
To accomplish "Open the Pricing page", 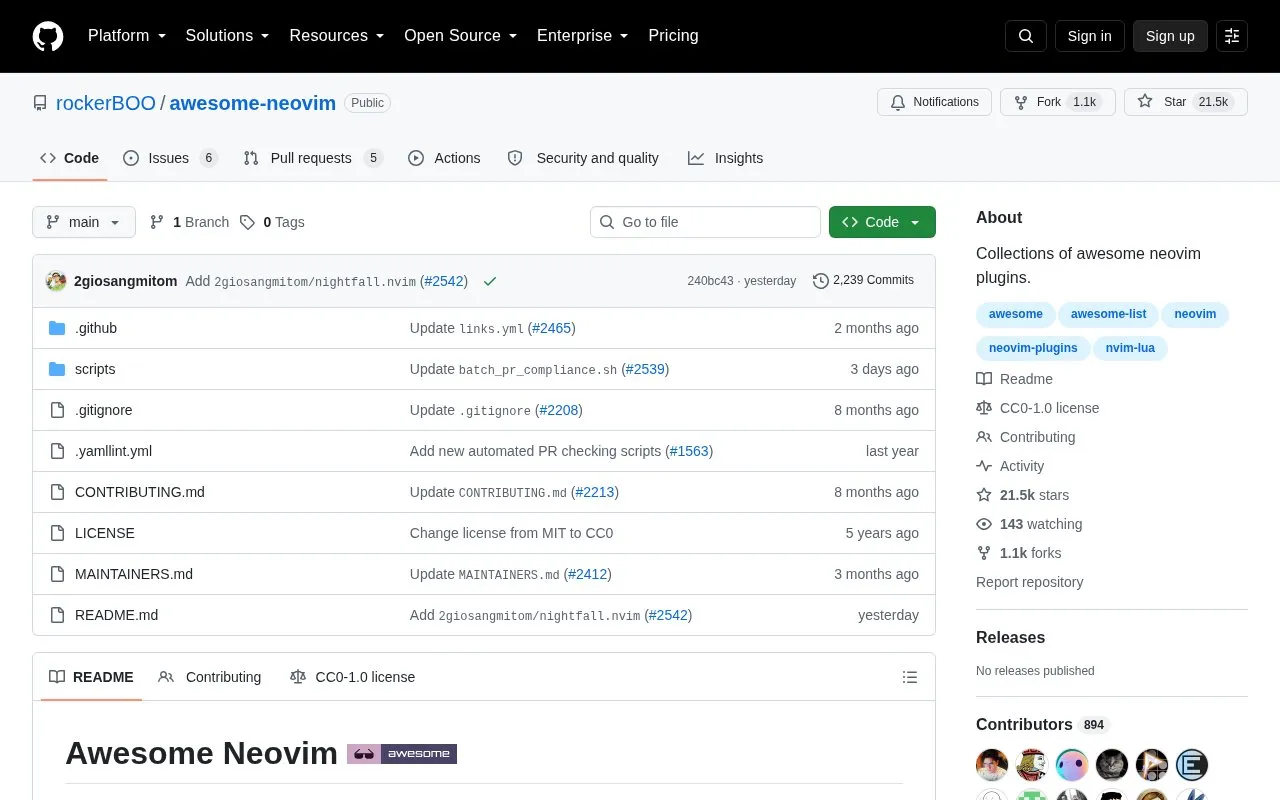I will pos(673,36).
